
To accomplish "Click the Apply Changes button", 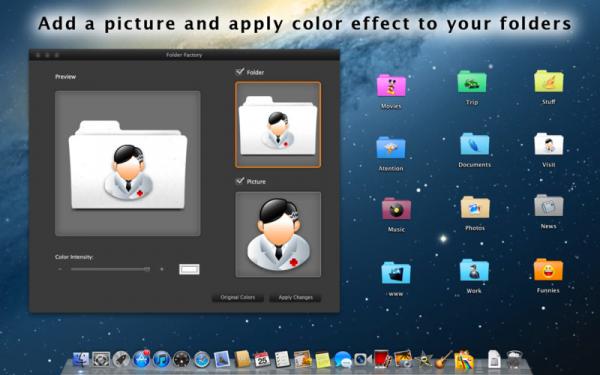I will [295, 298].
